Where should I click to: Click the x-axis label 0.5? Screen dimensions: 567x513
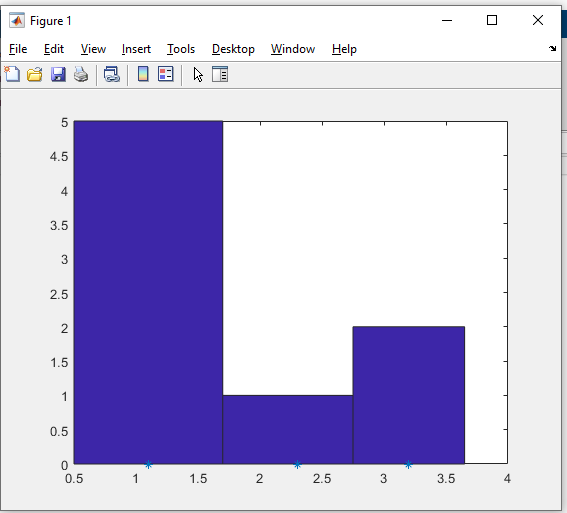[74, 479]
